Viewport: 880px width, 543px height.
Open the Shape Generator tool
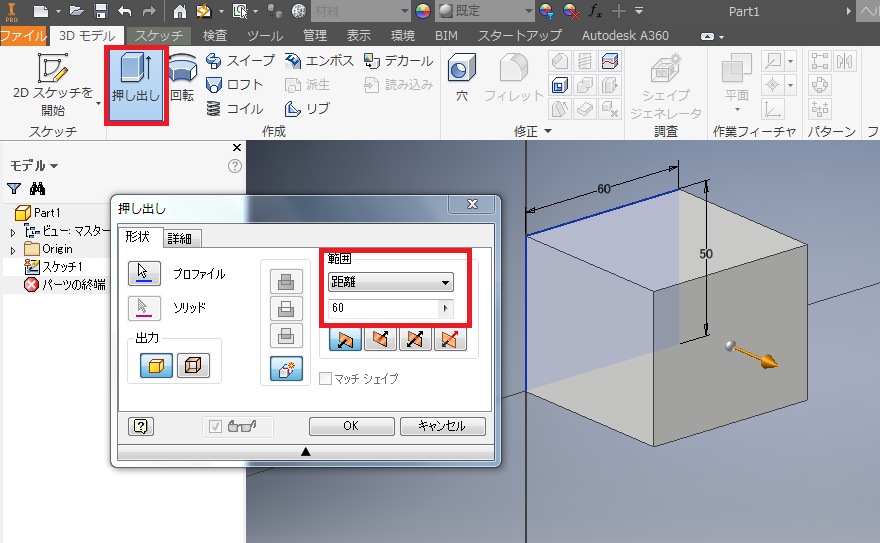666,86
